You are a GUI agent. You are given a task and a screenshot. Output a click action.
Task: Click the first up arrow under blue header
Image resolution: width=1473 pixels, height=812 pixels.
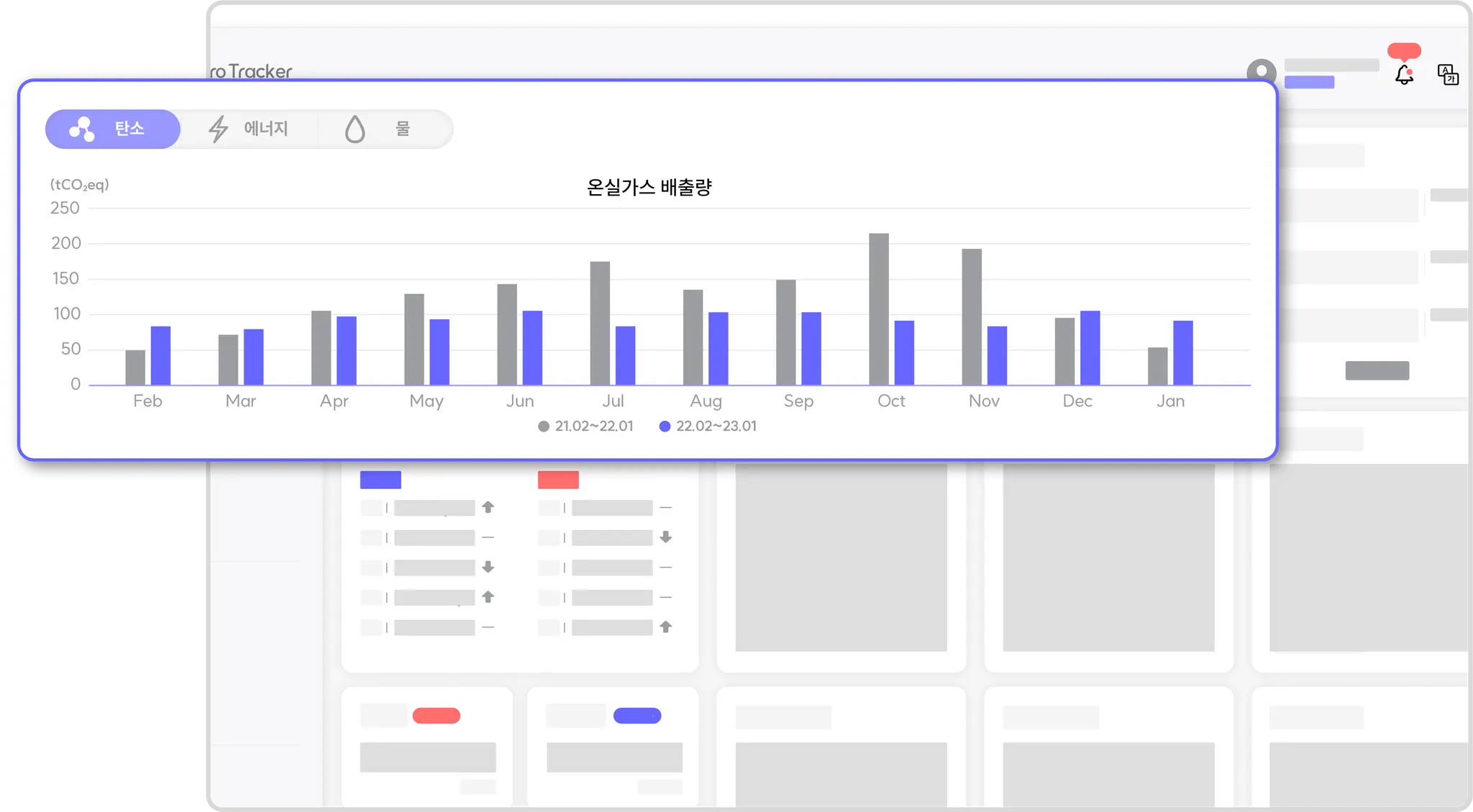pyautogui.click(x=488, y=507)
